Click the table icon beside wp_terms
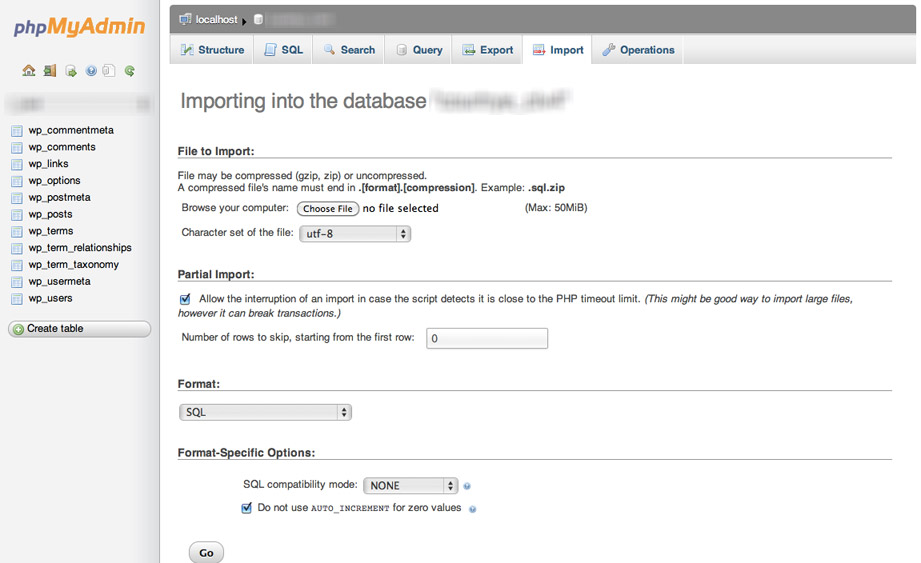 17,231
